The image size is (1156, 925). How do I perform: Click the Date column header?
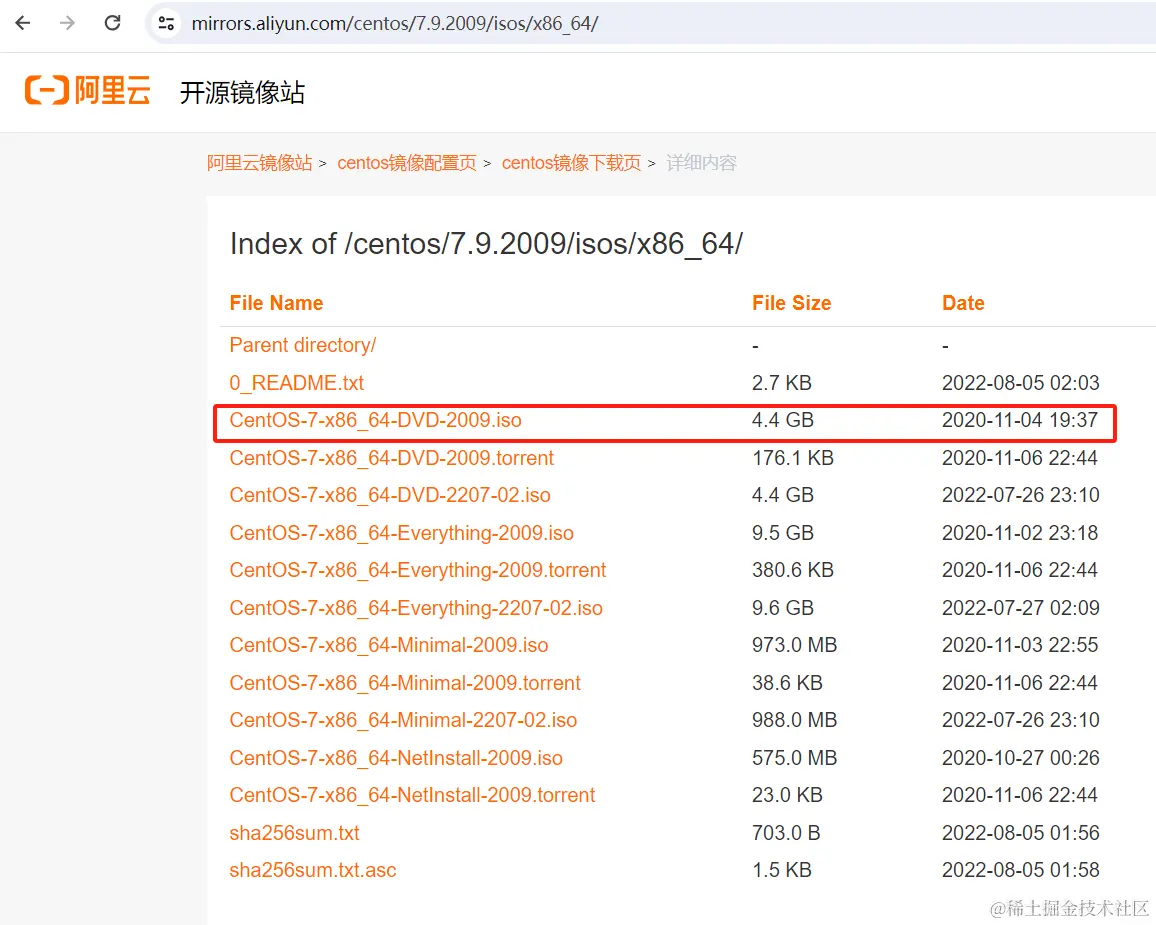963,303
